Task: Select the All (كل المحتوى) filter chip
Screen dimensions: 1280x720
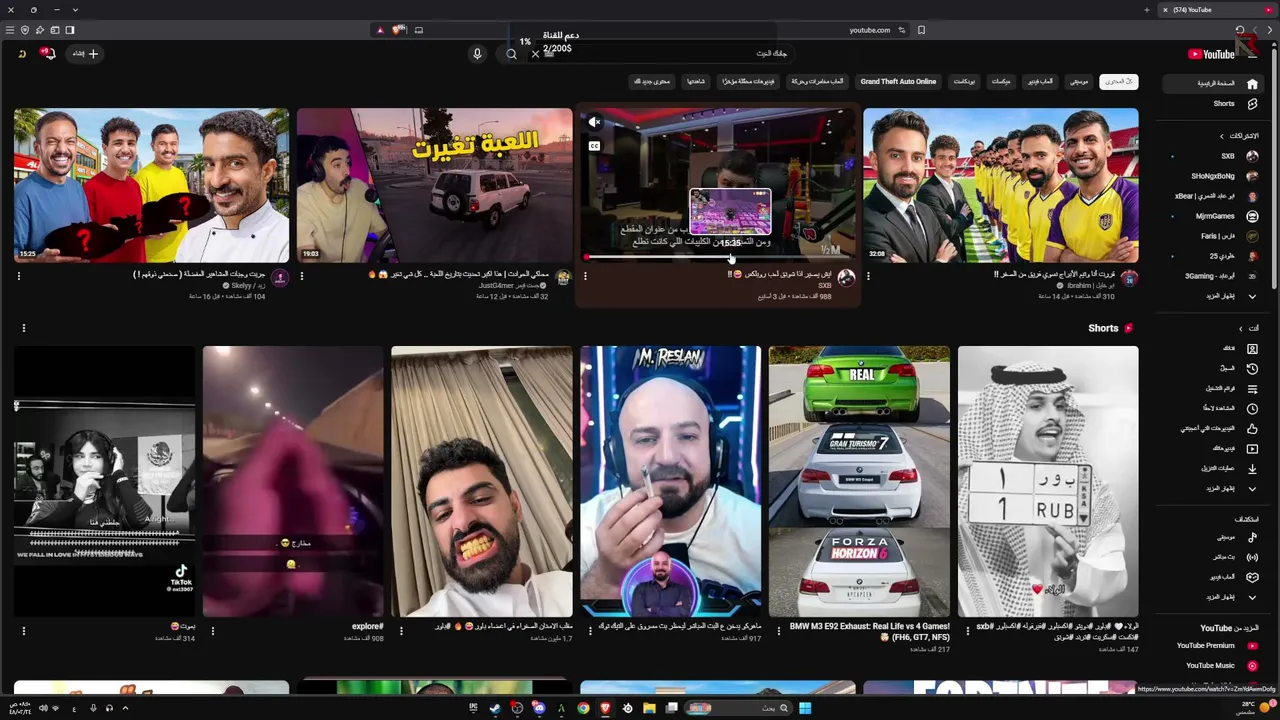Action: tap(1118, 82)
